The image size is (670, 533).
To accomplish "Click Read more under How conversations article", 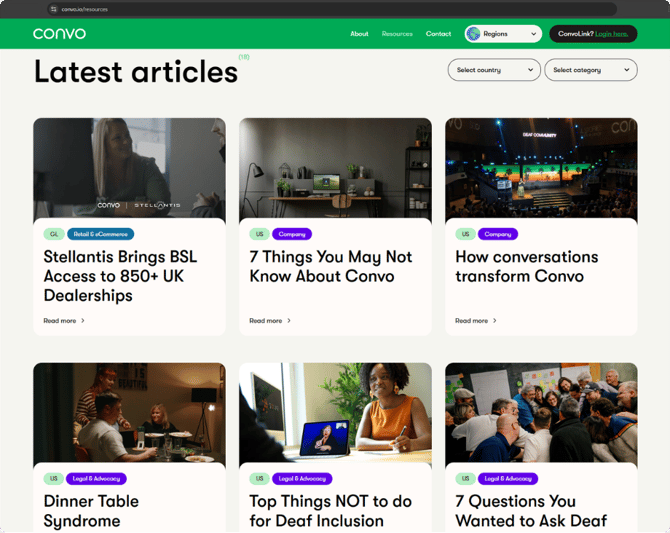I will point(471,321).
